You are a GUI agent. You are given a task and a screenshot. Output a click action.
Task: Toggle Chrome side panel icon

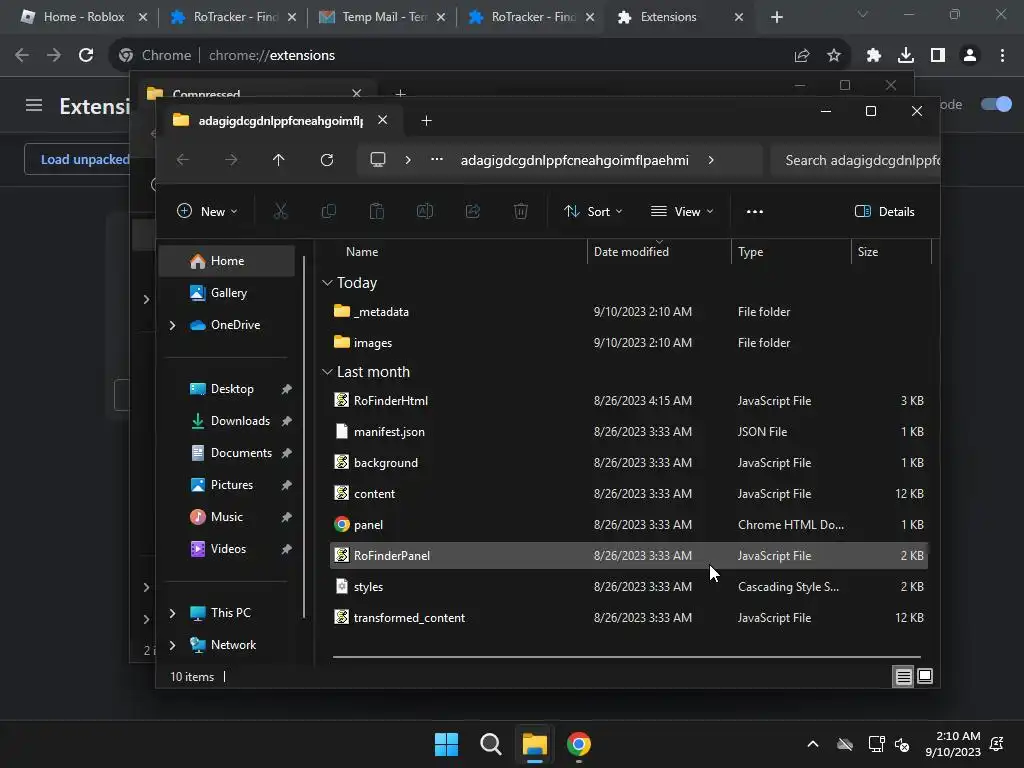tap(937, 56)
